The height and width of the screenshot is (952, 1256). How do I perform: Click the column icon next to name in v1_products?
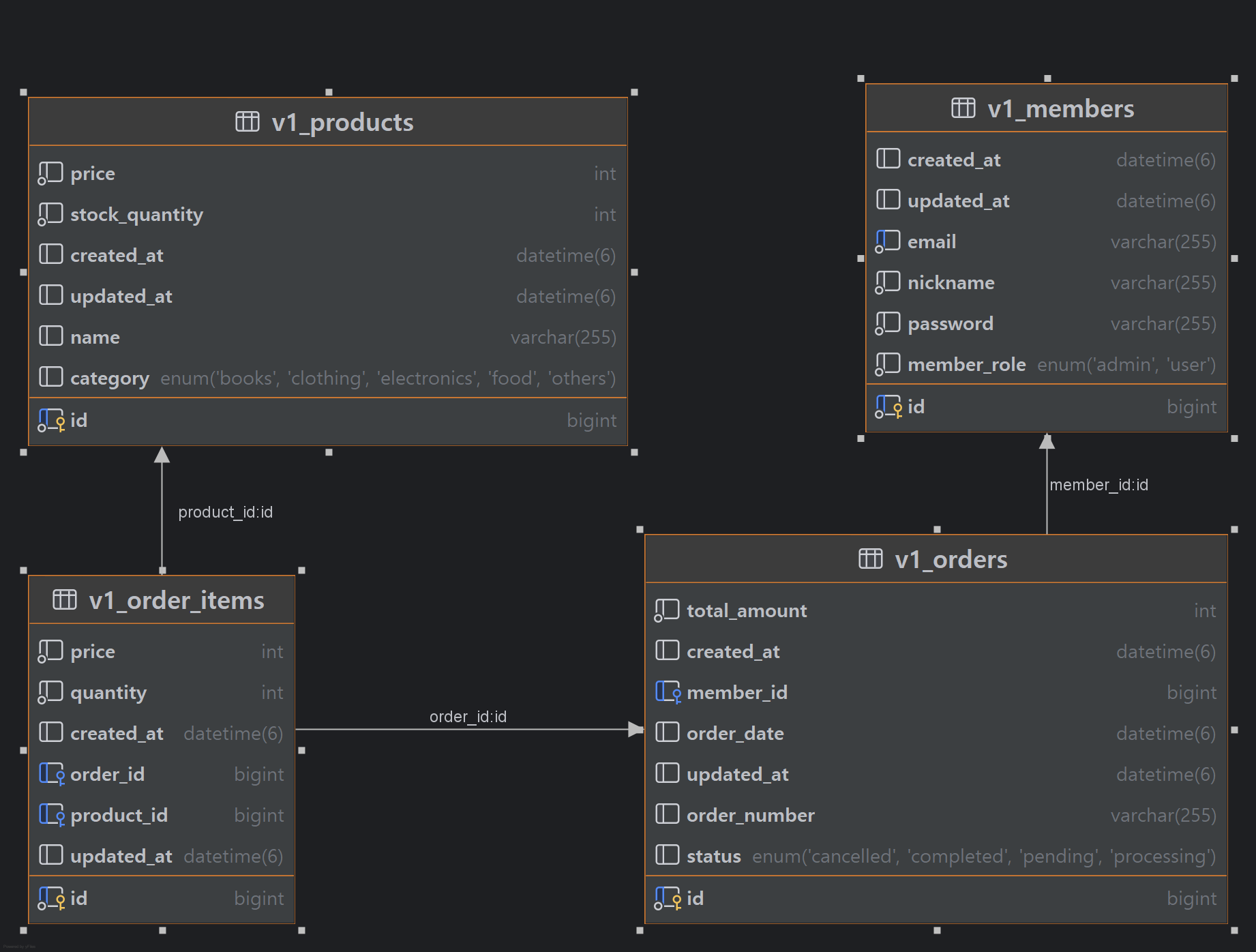(x=51, y=336)
